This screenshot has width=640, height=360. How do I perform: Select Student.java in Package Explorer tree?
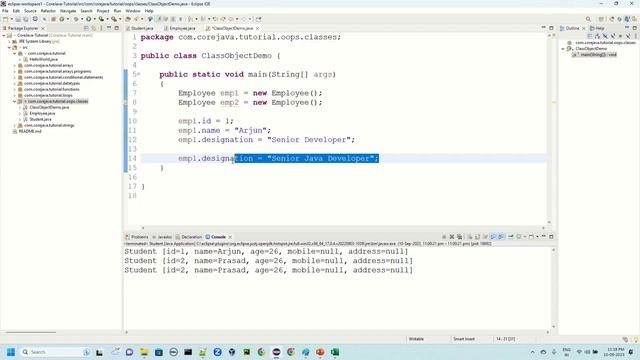(x=40, y=119)
